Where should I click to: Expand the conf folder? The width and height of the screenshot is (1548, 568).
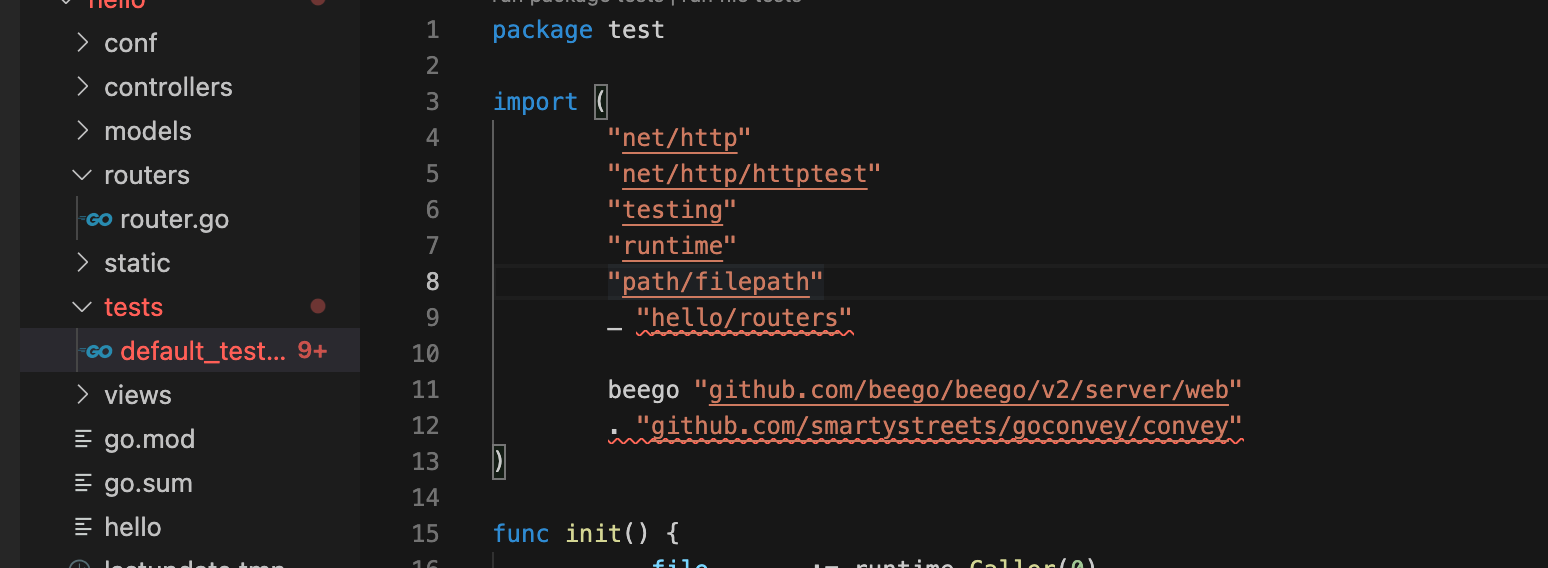(83, 43)
